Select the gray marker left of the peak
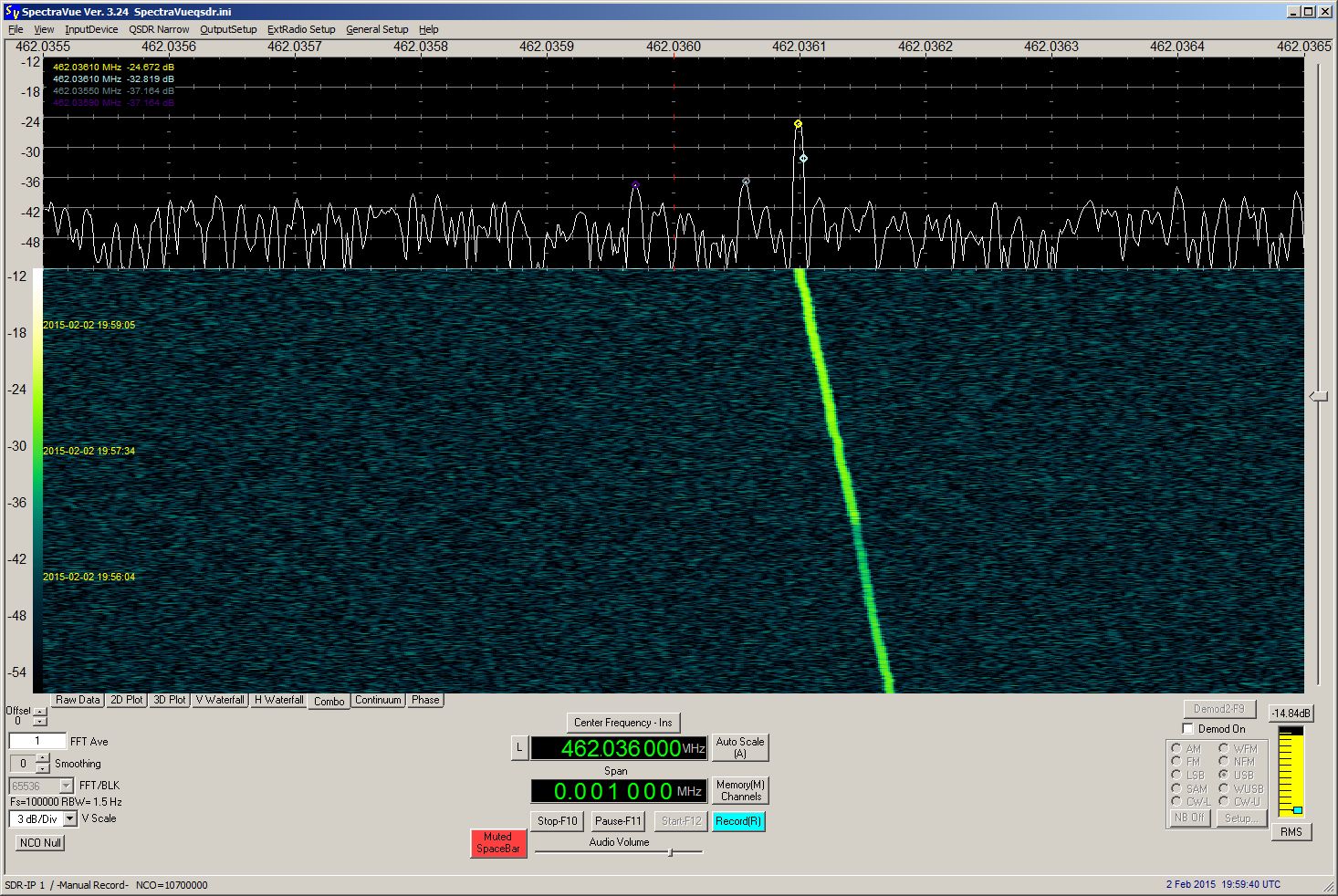 coord(746,182)
